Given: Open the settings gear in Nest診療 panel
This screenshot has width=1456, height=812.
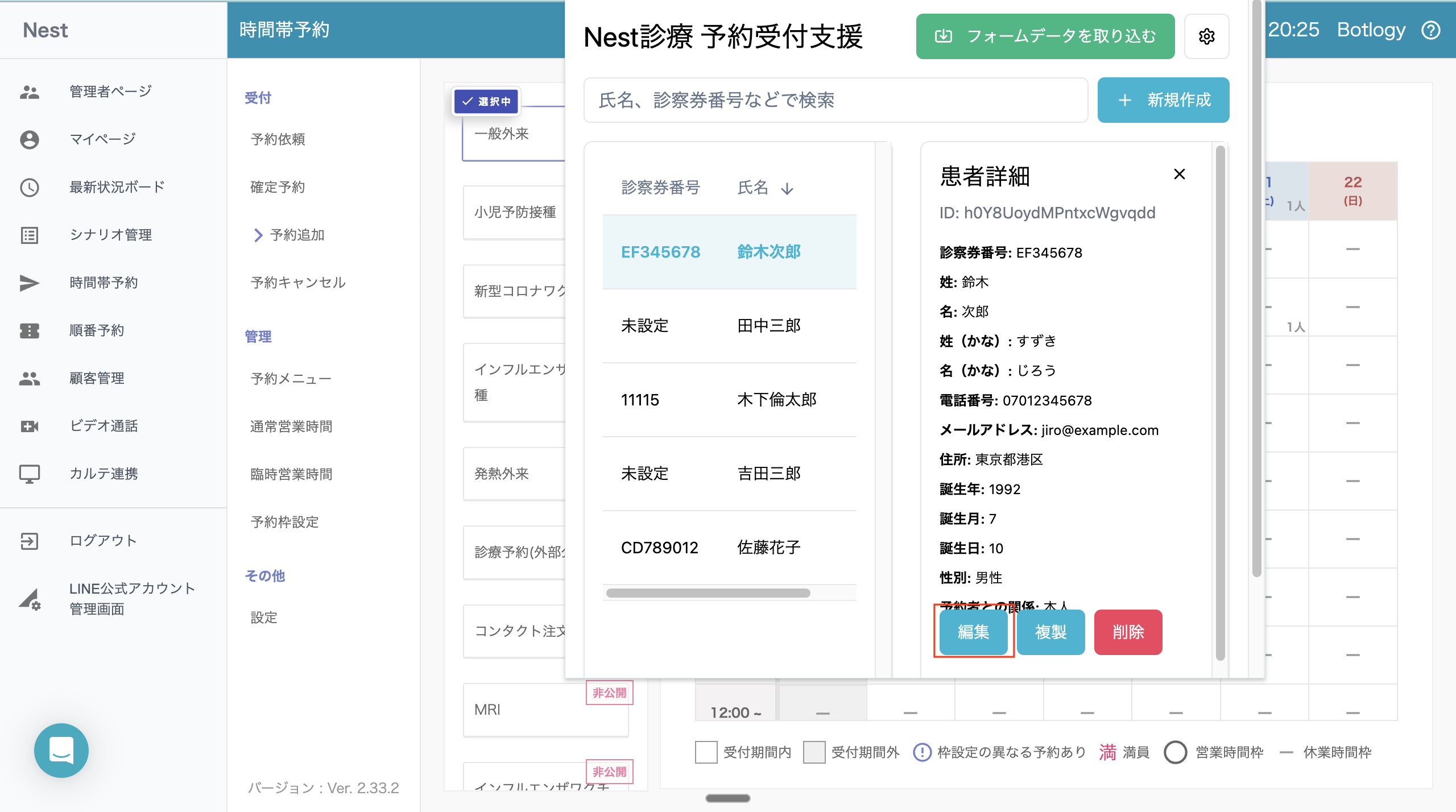Looking at the screenshot, I should pos(1206,36).
